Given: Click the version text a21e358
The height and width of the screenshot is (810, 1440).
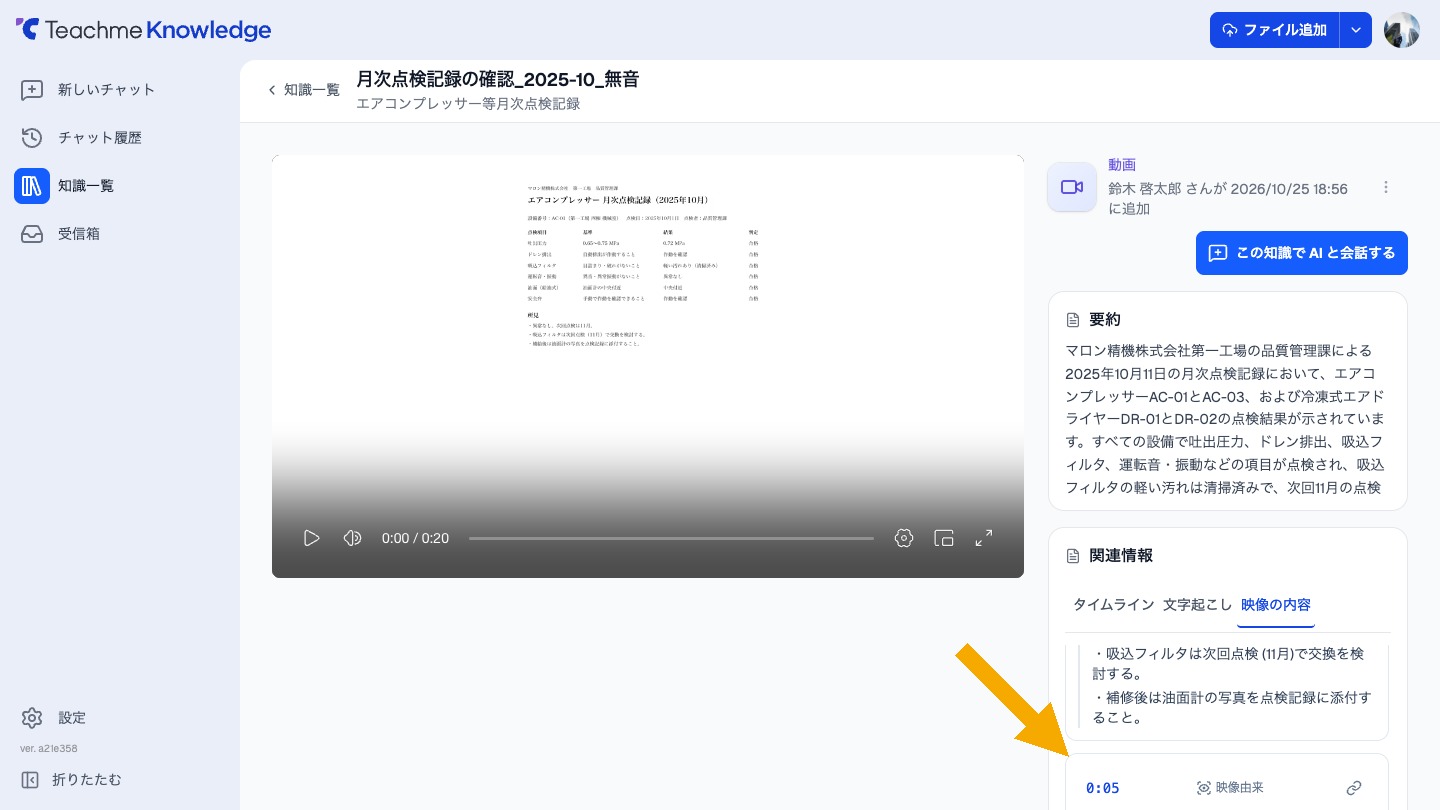Looking at the screenshot, I should [49, 748].
